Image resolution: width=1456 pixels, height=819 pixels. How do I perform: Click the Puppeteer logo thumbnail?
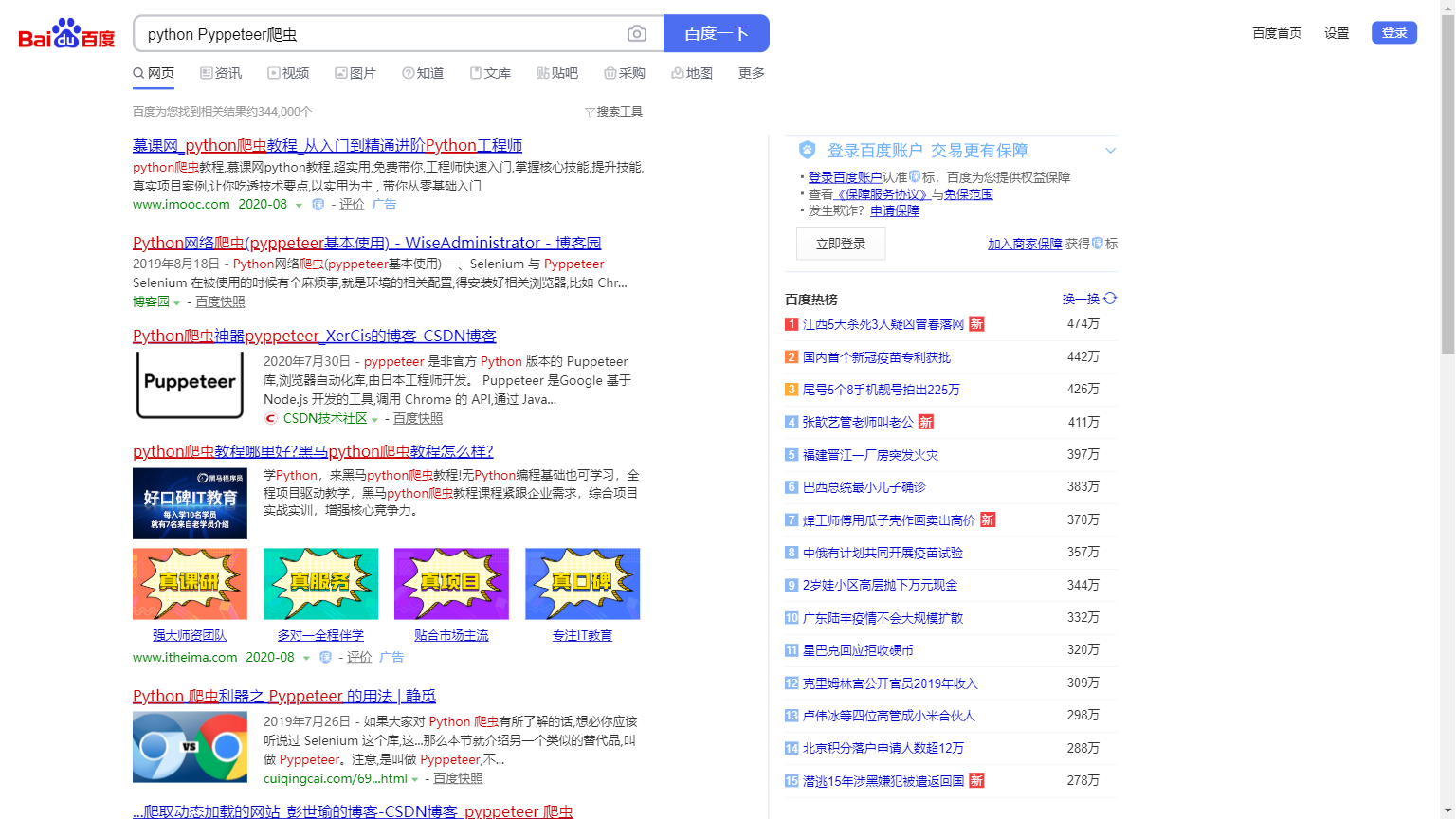coord(190,384)
